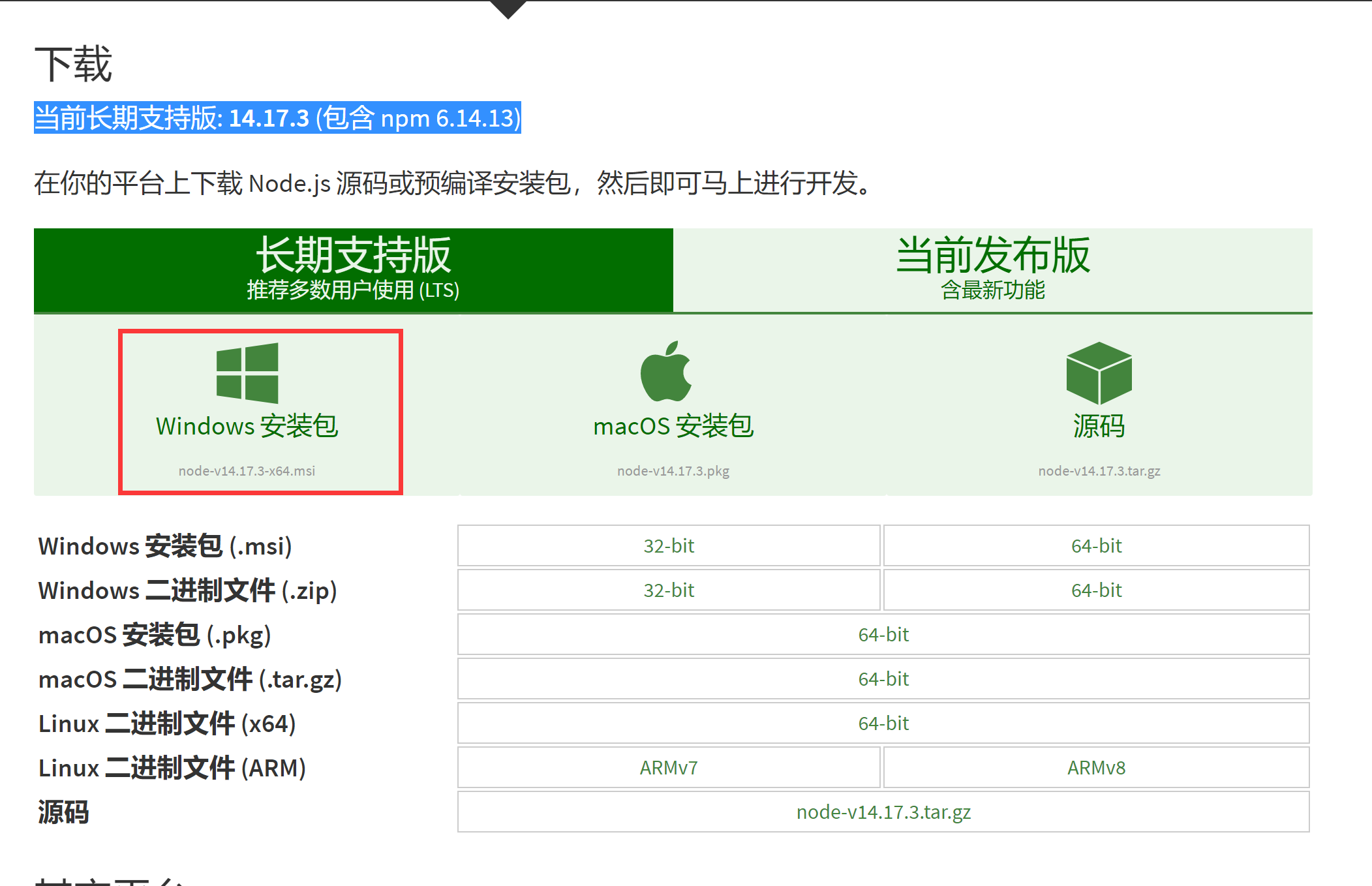Click the Windows 安装包 (.msi) row label
Screen dimensions: 1372x886
165,546
